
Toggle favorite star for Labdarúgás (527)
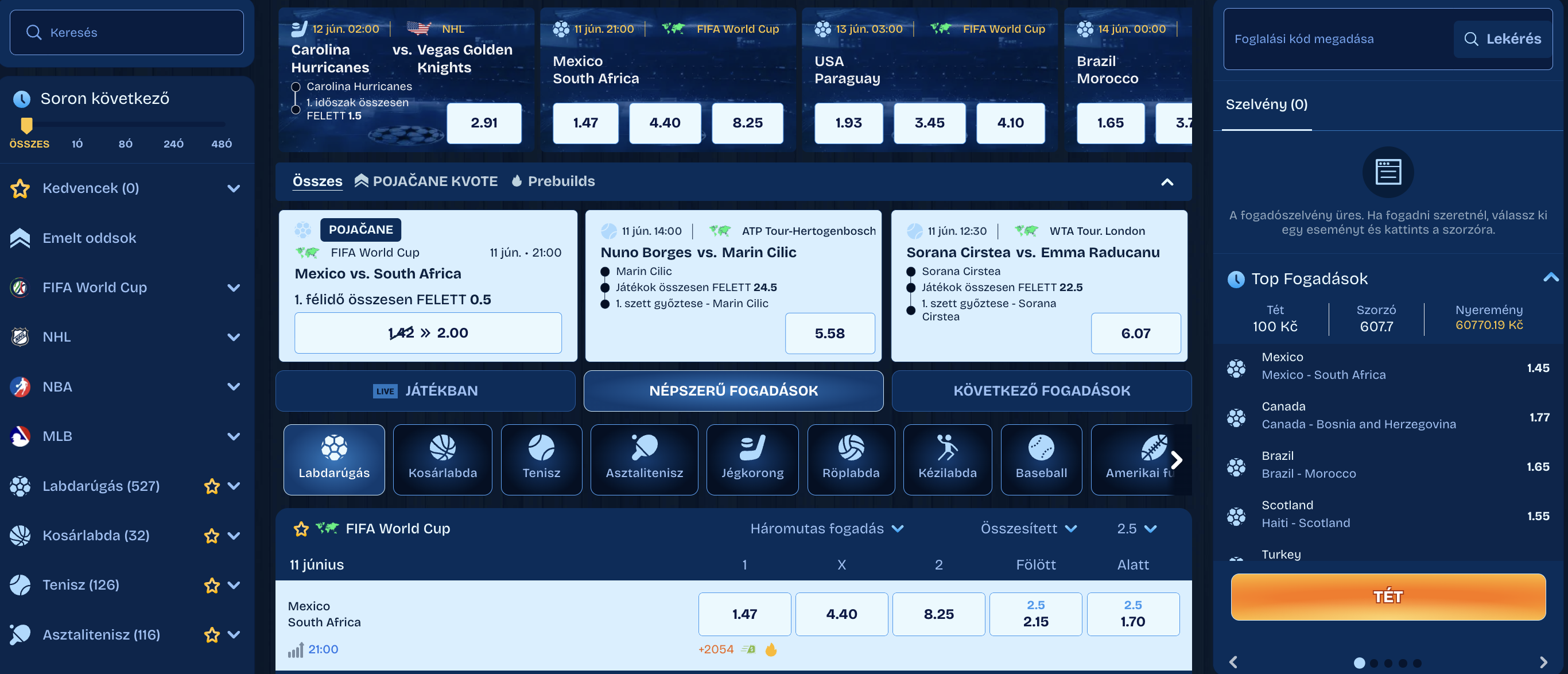point(211,486)
